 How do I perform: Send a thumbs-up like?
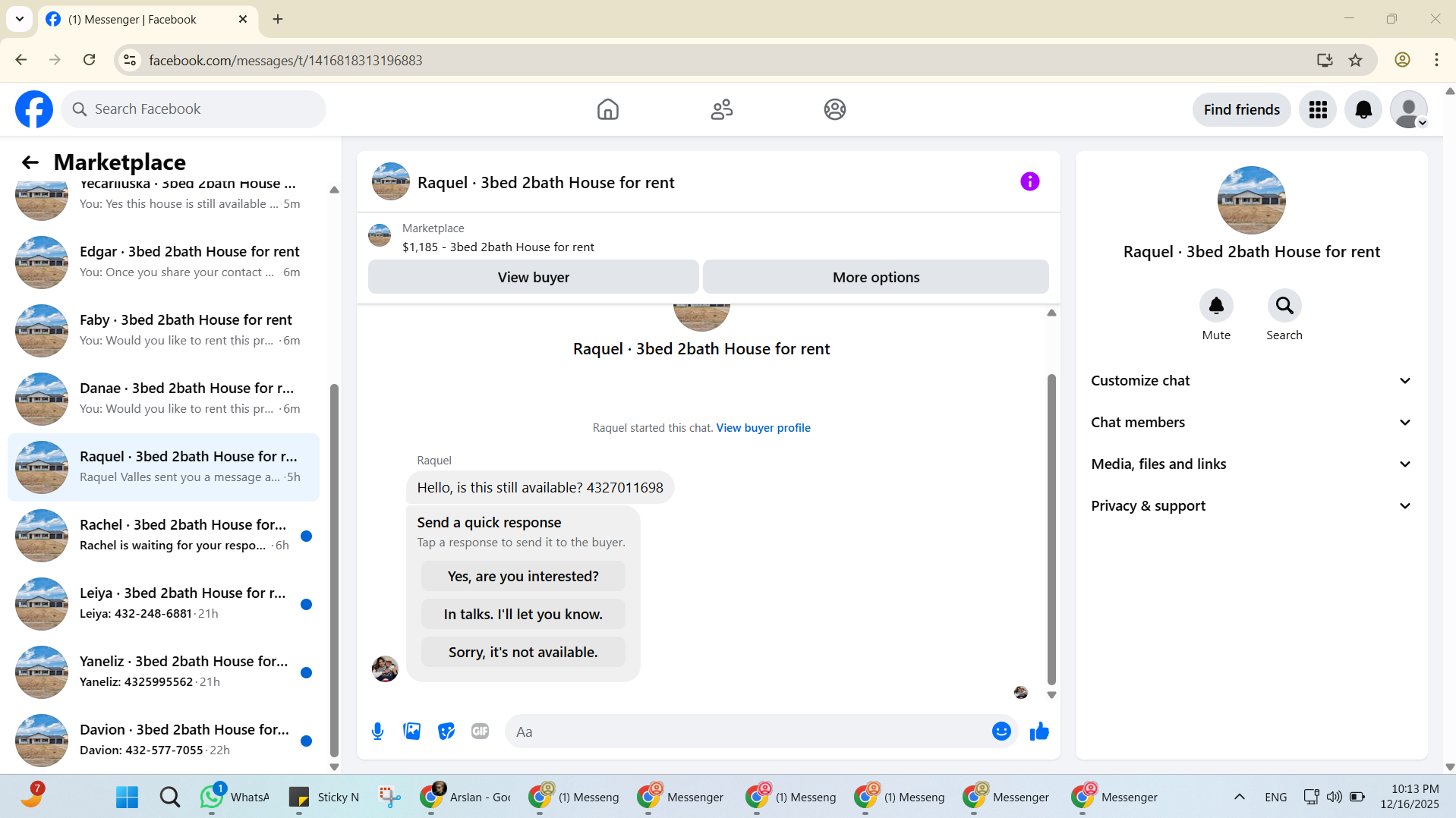coord(1039,731)
